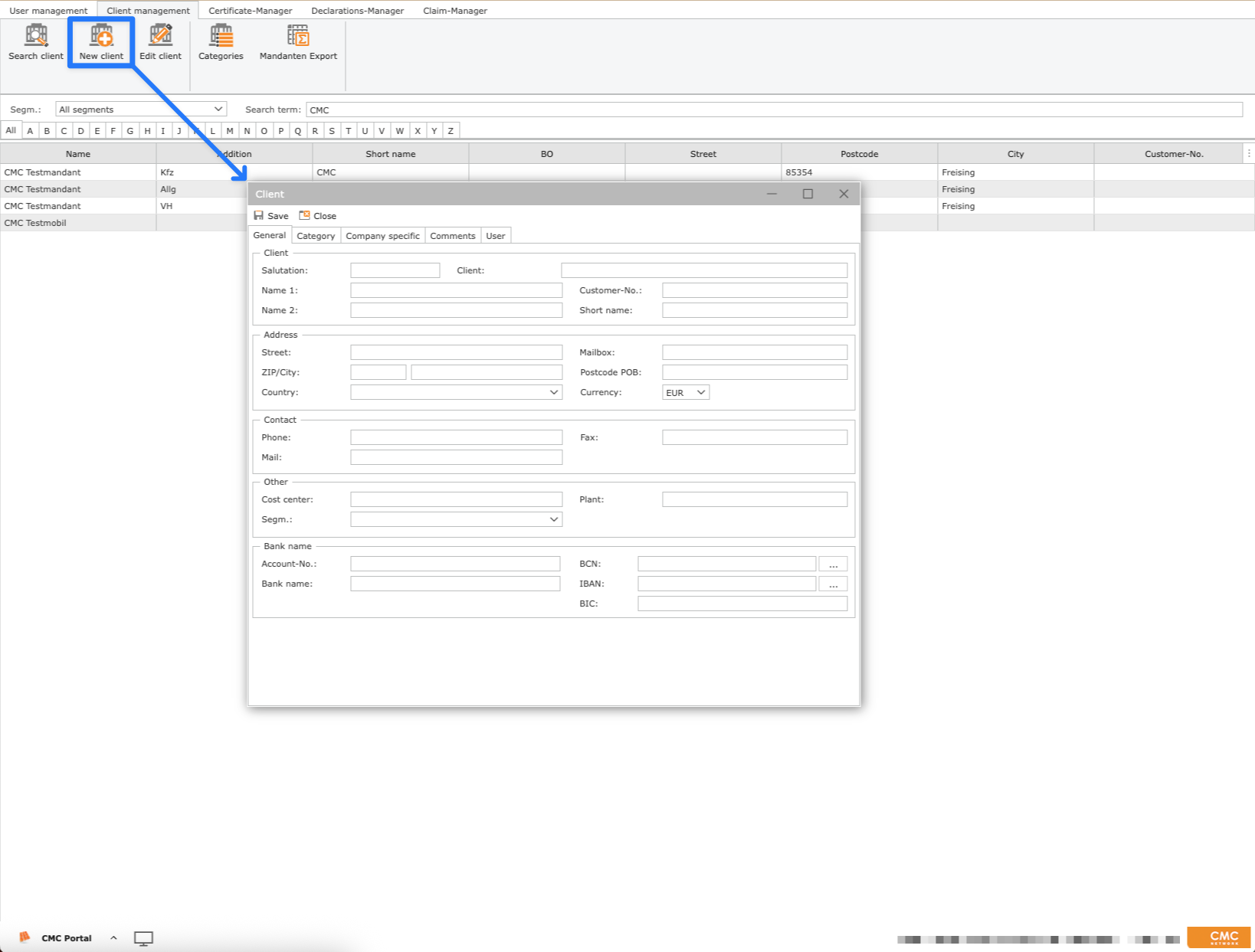Expand the All segments dropdown
Viewport: 1255px width, 952px height.
coord(218,110)
